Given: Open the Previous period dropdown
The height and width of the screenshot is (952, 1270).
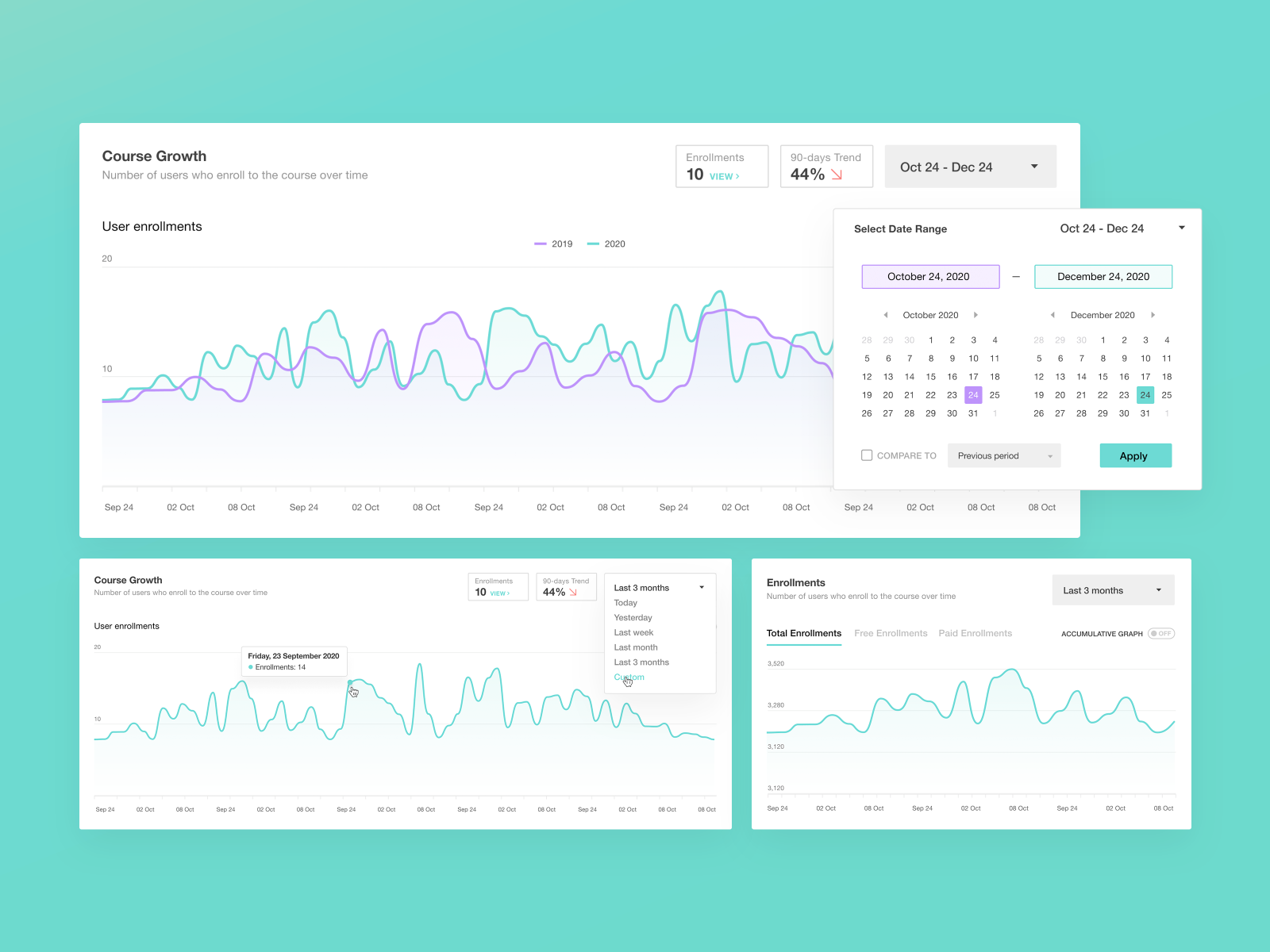Looking at the screenshot, I should coord(1003,455).
